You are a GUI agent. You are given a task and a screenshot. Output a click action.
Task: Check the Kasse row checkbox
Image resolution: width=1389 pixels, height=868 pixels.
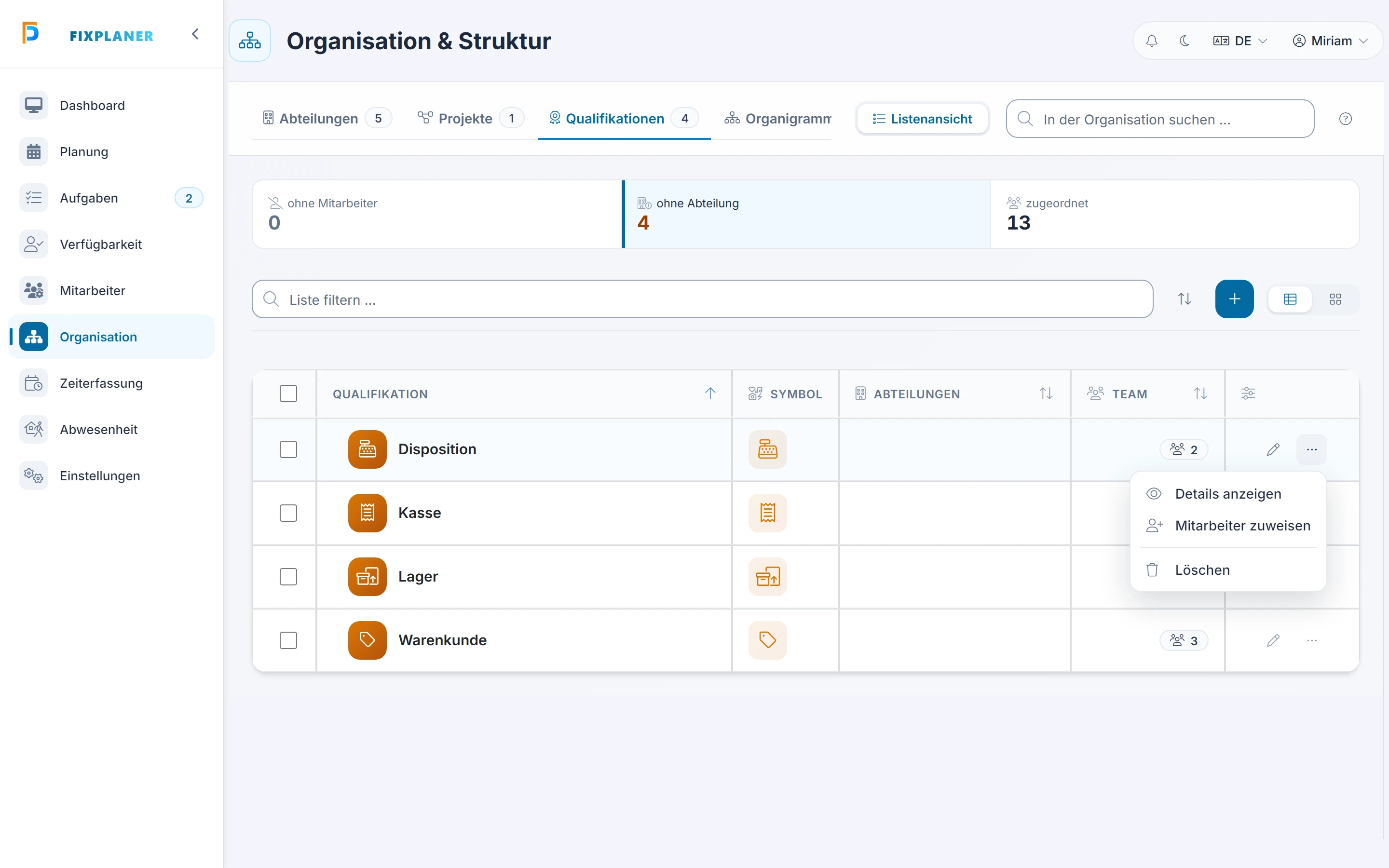288,513
